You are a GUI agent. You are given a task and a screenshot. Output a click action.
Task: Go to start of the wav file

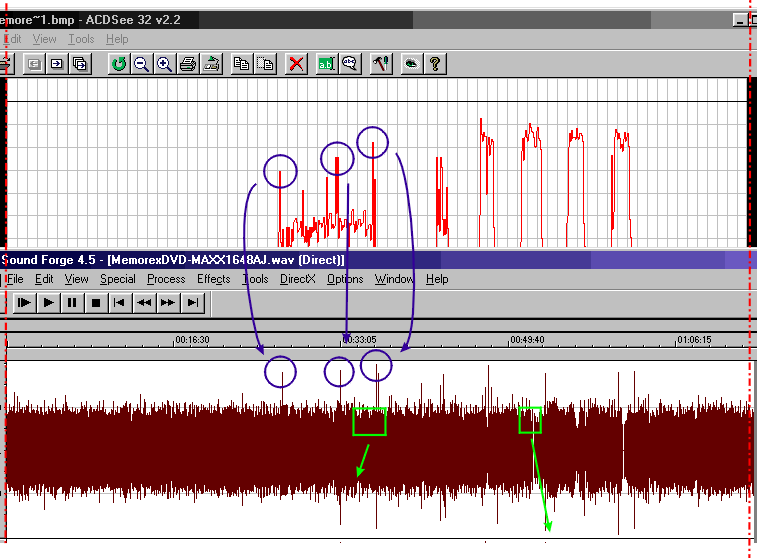coord(119,303)
